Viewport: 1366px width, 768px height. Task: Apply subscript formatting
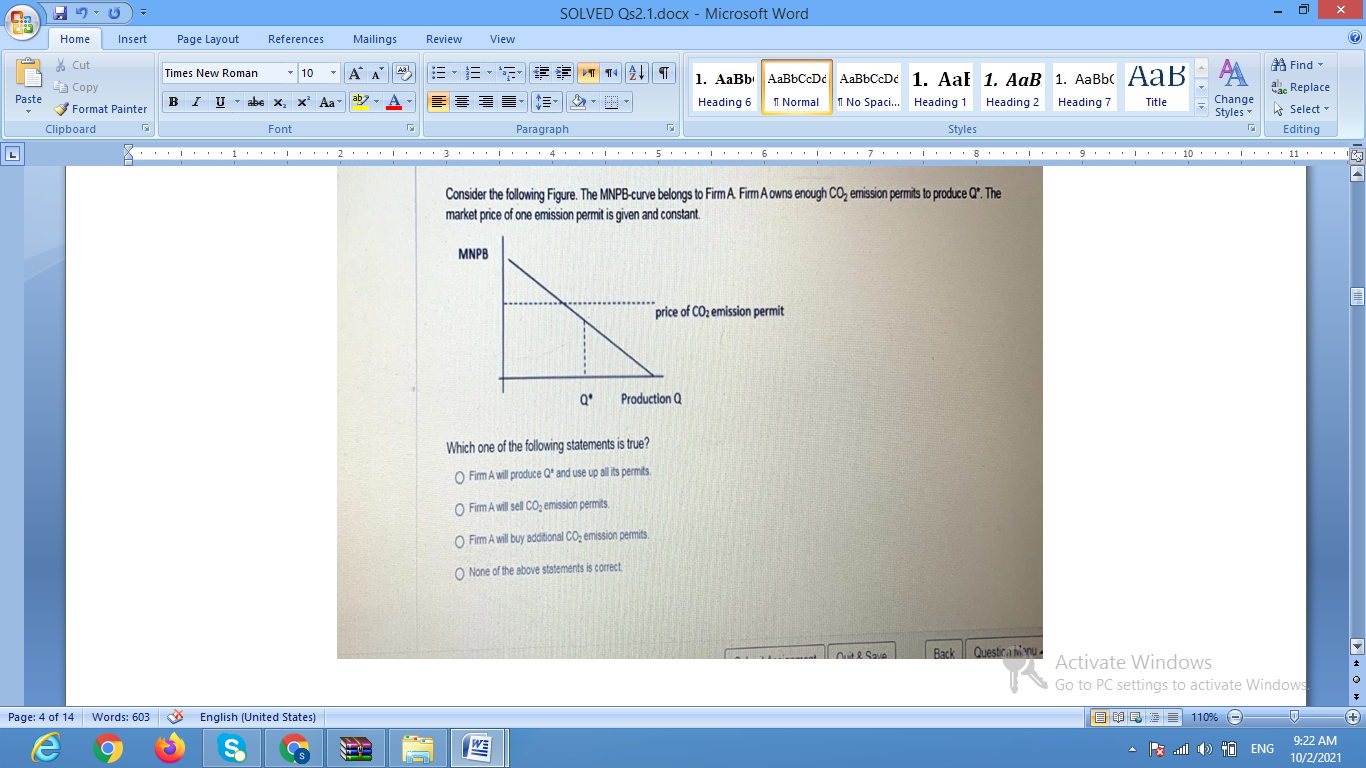279,101
